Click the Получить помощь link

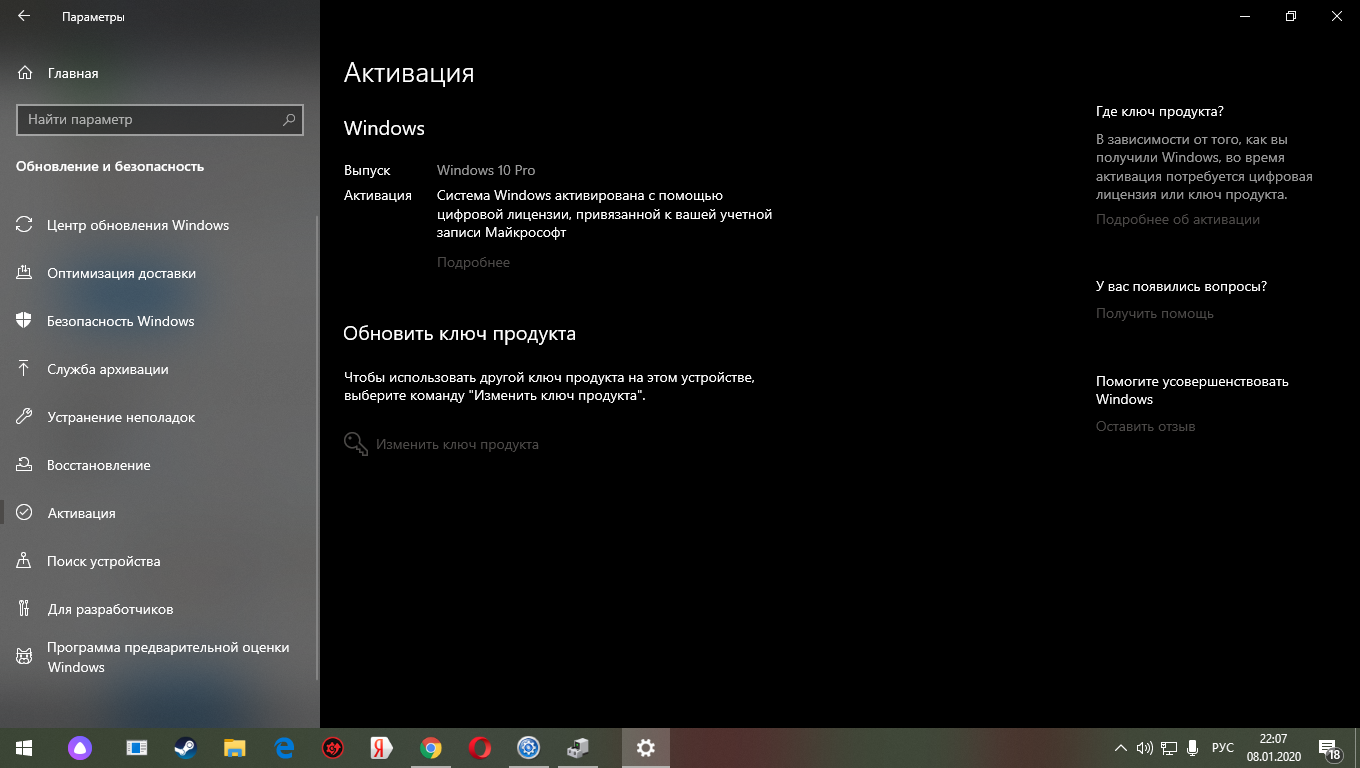(1155, 313)
